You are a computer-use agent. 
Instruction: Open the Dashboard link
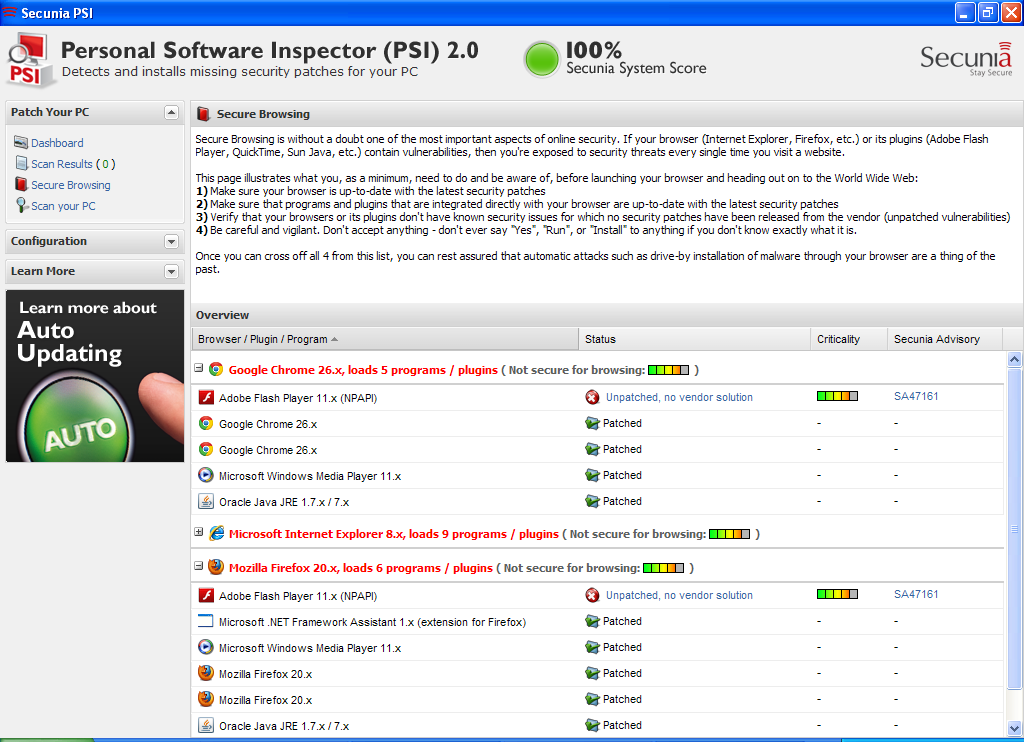tap(57, 143)
